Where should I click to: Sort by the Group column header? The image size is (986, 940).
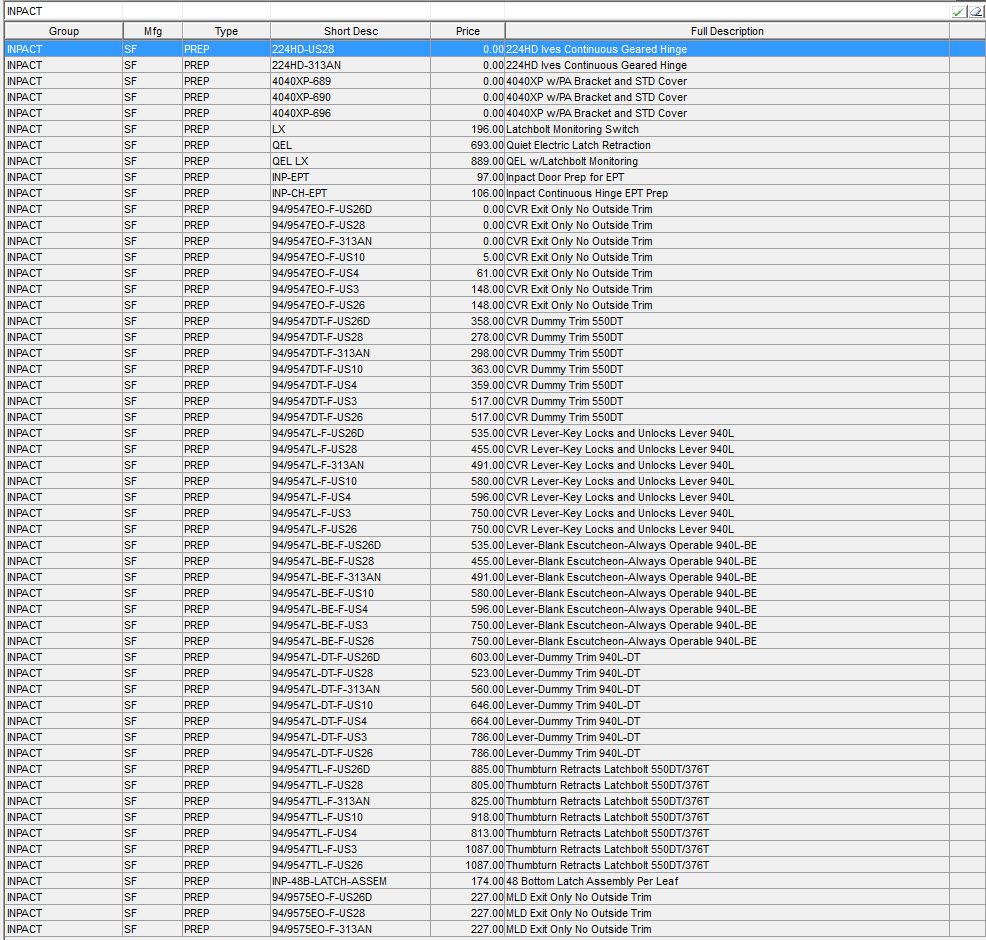coord(63,31)
